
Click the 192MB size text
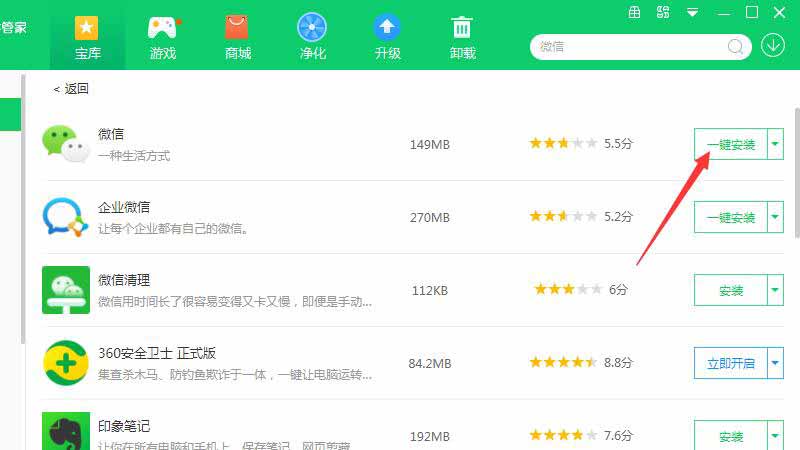coord(430,436)
